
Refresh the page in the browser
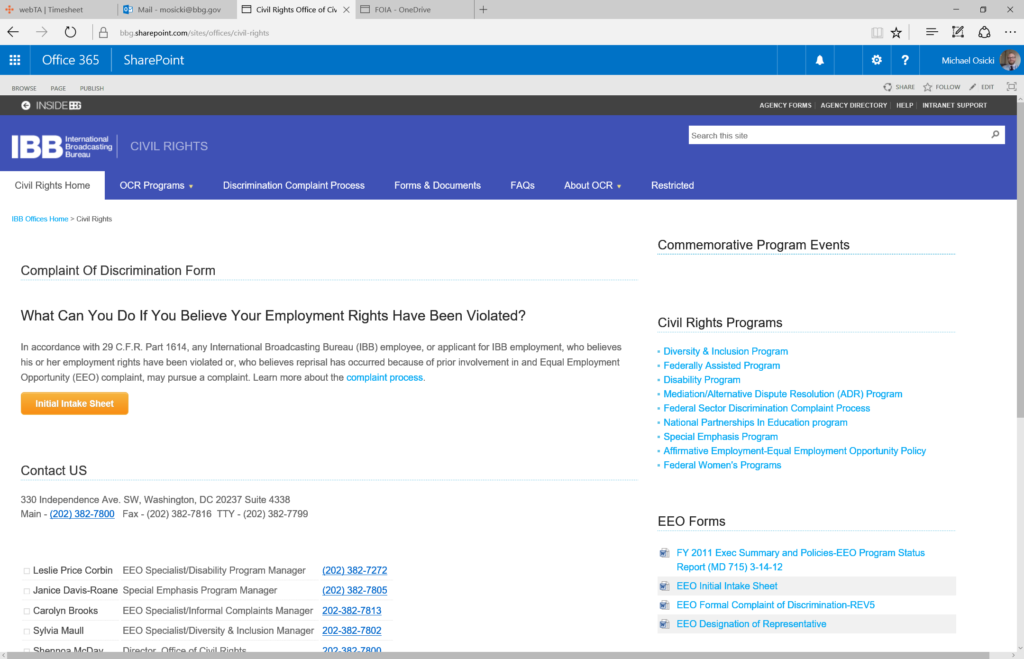point(70,32)
